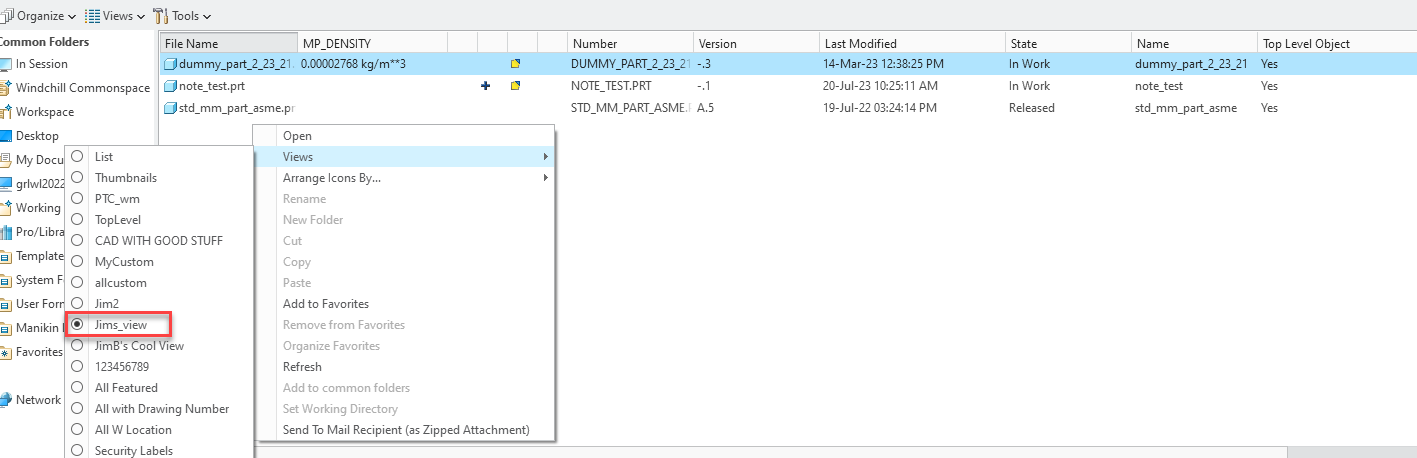Open Windchill Commonspace from Common Folders

(82, 88)
